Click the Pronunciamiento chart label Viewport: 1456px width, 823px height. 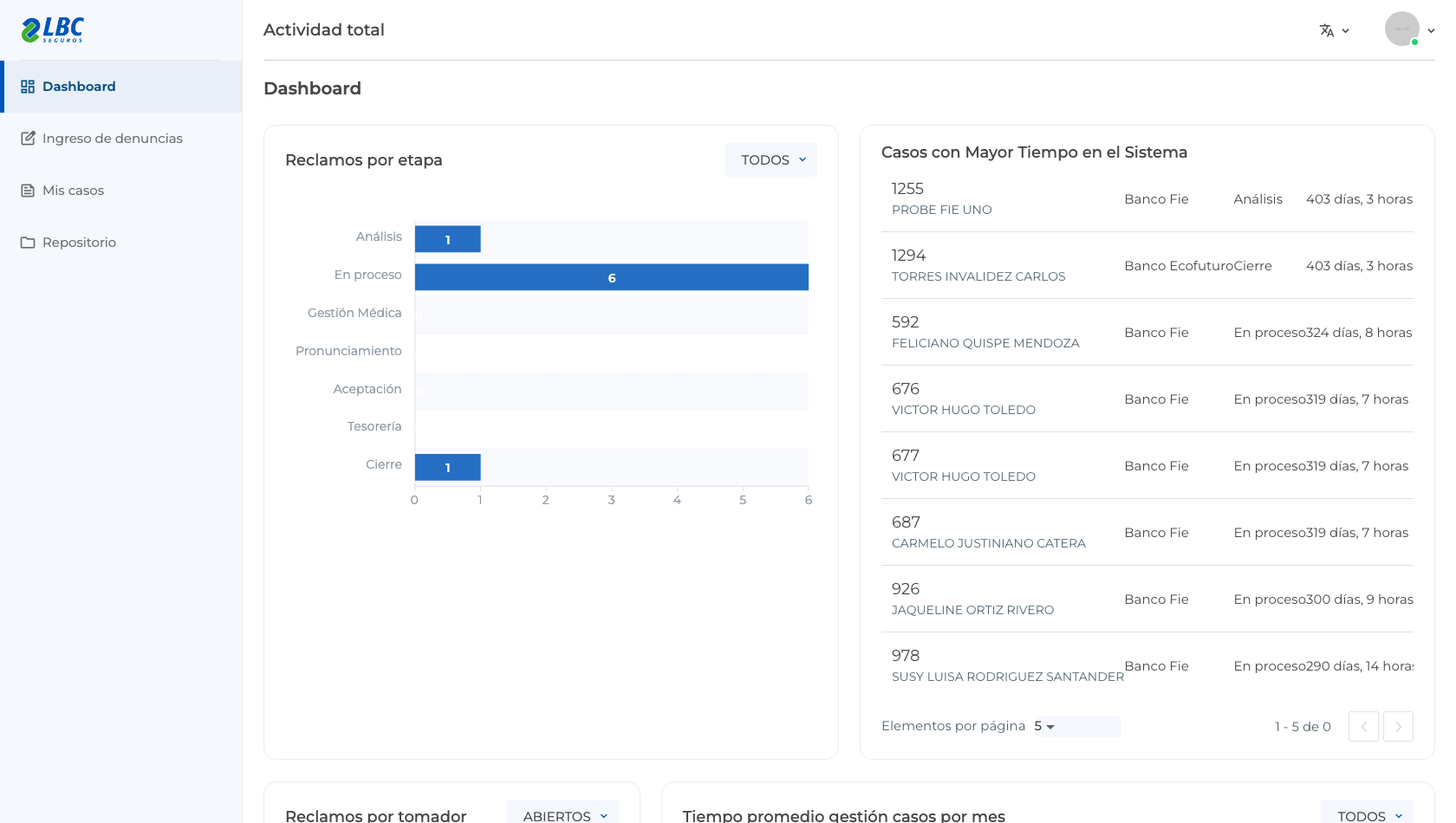[x=348, y=351]
